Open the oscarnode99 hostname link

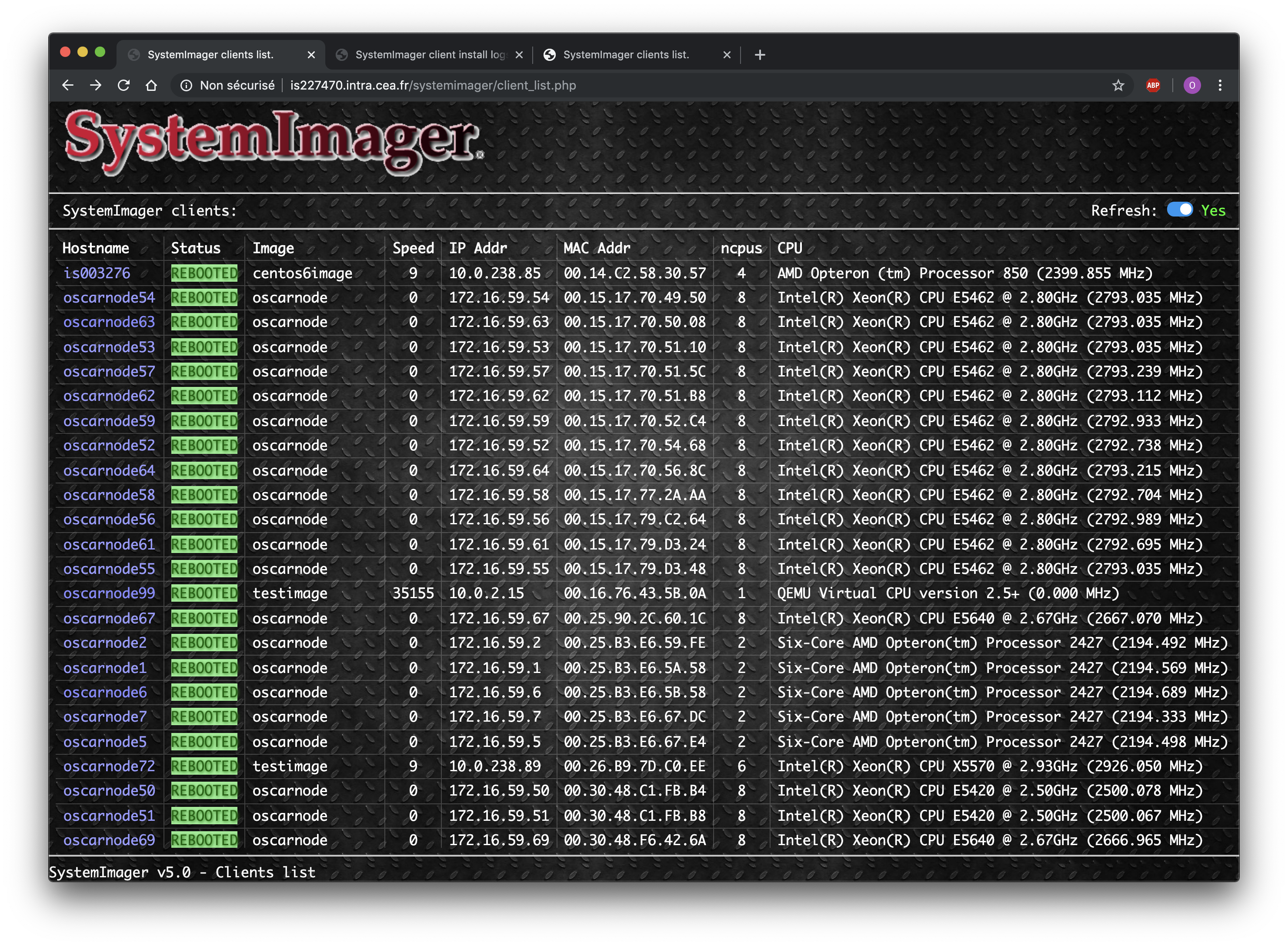109,593
